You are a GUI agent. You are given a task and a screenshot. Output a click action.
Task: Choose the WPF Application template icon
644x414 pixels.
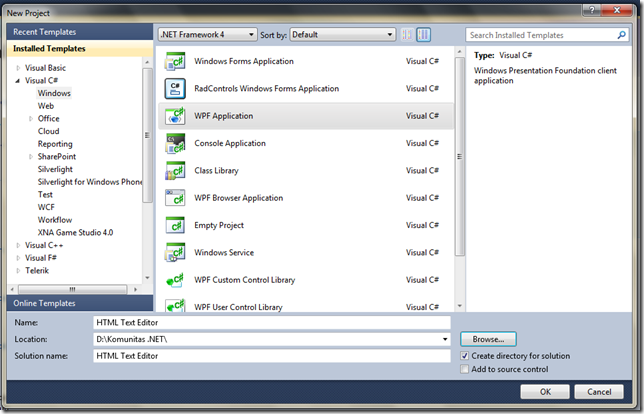pyautogui.click(x=175, y=116)
